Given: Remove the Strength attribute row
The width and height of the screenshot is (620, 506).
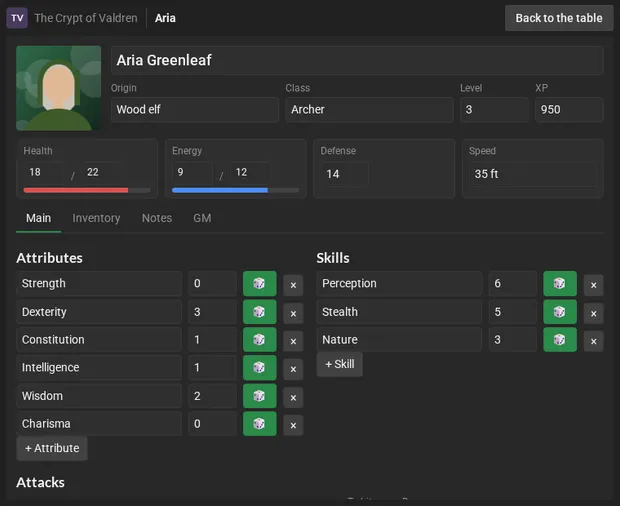Looking at the screenshot, I should click(x=293, y=285).
